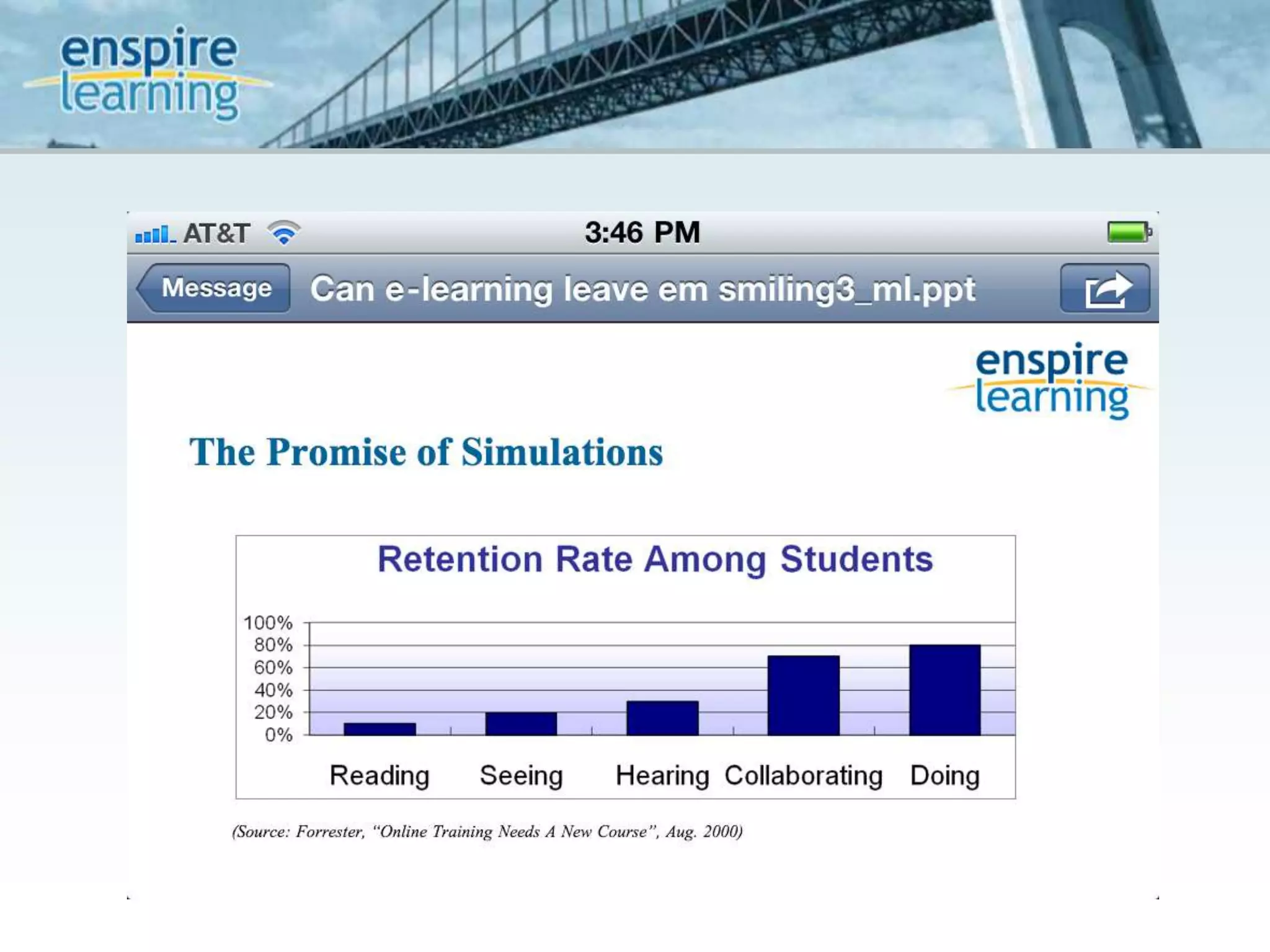1270x952 pixels.
Task: Click Retention Rate Among Students chart title
Action: pos(655,559)
